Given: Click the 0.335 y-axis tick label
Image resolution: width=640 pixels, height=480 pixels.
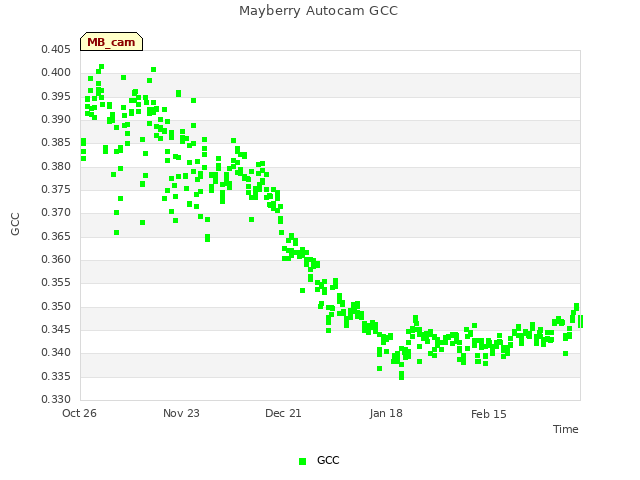Looking at the screenshot, I should coord(56,376).
